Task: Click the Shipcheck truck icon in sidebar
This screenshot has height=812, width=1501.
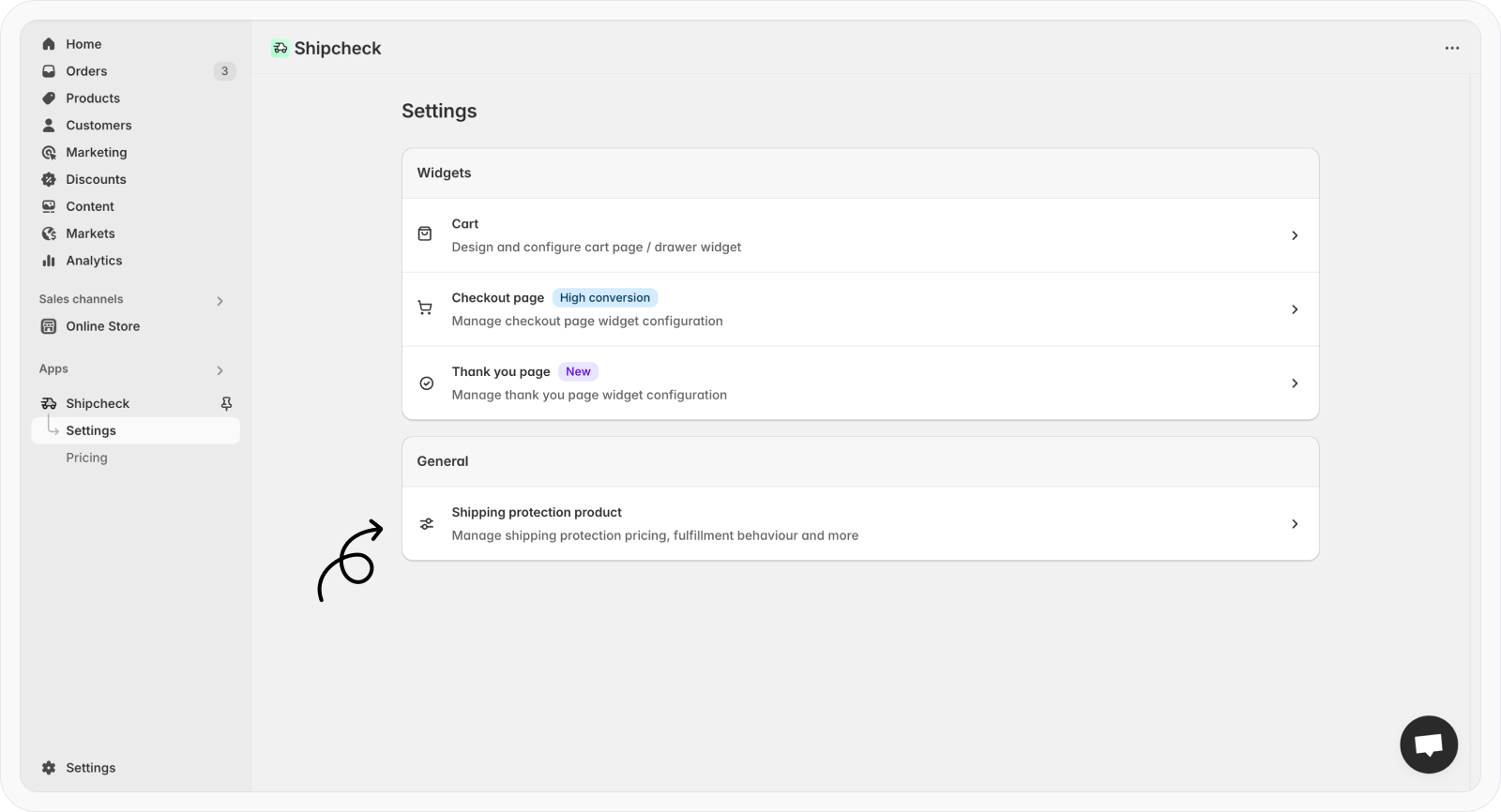Action: click(x=49, y=404)
